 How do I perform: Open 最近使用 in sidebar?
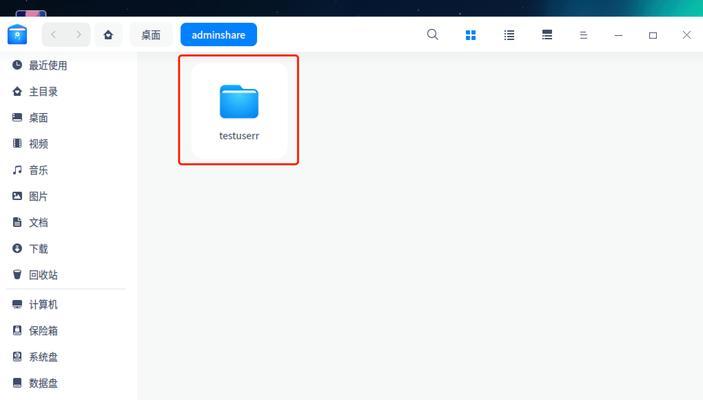pyautogui.click(x=48, y=65)
